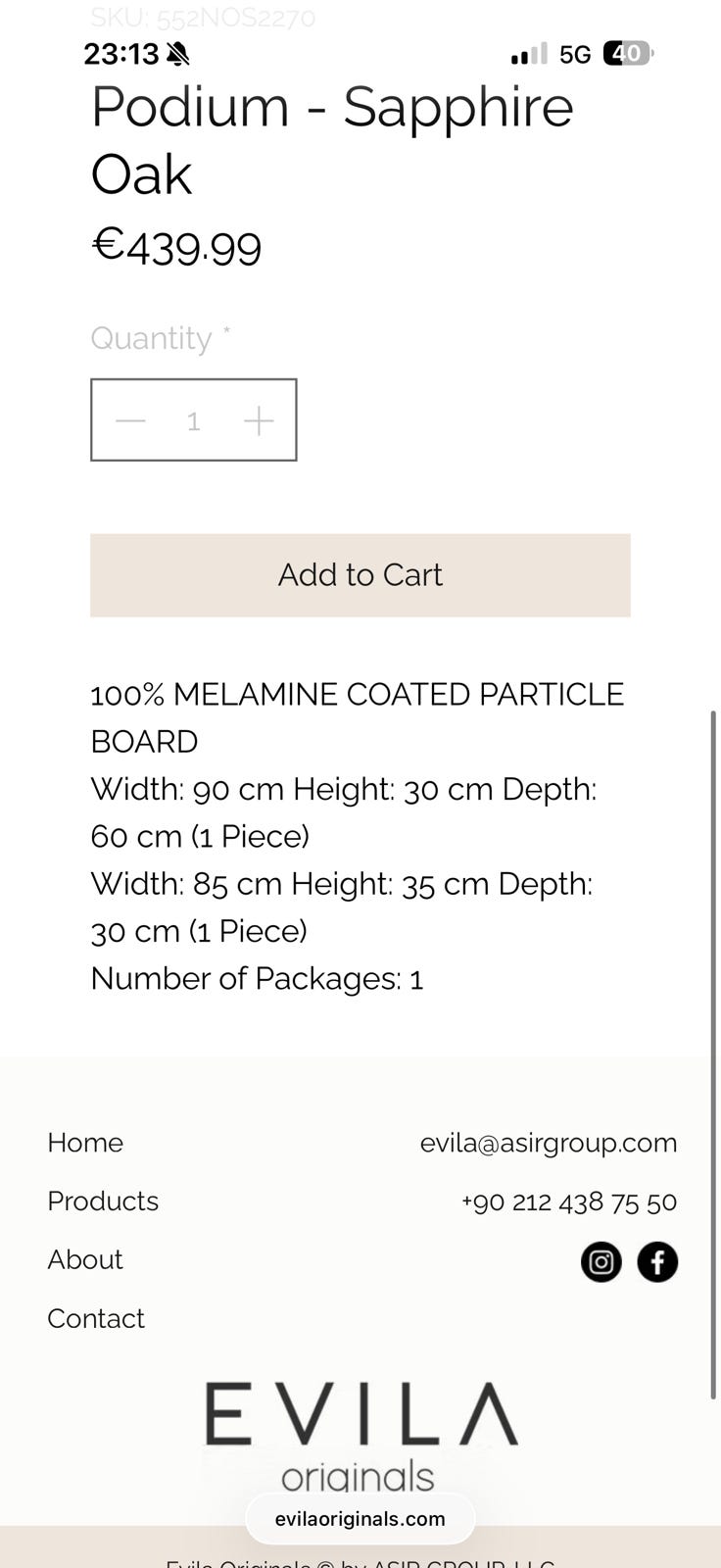This screenshot has height=1568, width=721.
Task: Click the Evila Originals logo
Action: 360,1434
